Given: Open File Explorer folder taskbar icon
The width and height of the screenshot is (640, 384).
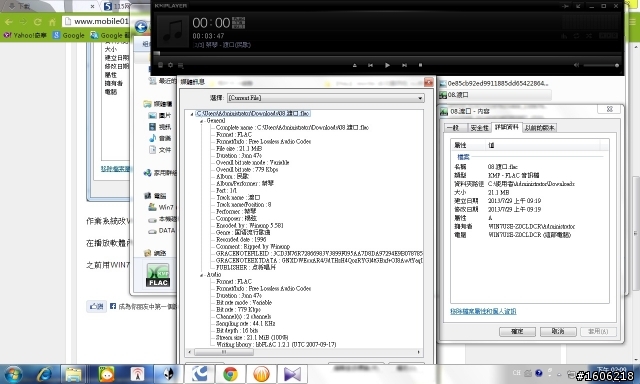Looking at the screenshot, I should point(74,374).
